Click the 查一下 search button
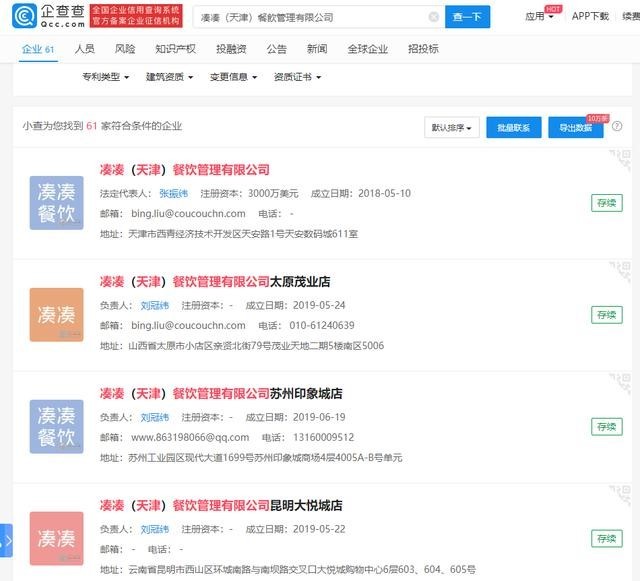This screenshot has height=581, width=640. point(467,17)
